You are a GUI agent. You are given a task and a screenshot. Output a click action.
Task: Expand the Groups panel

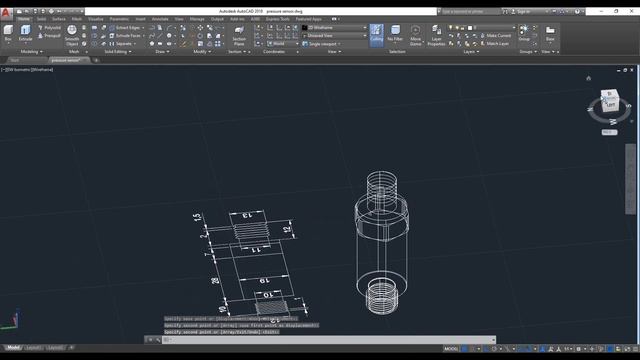click(x=528, y=52)
